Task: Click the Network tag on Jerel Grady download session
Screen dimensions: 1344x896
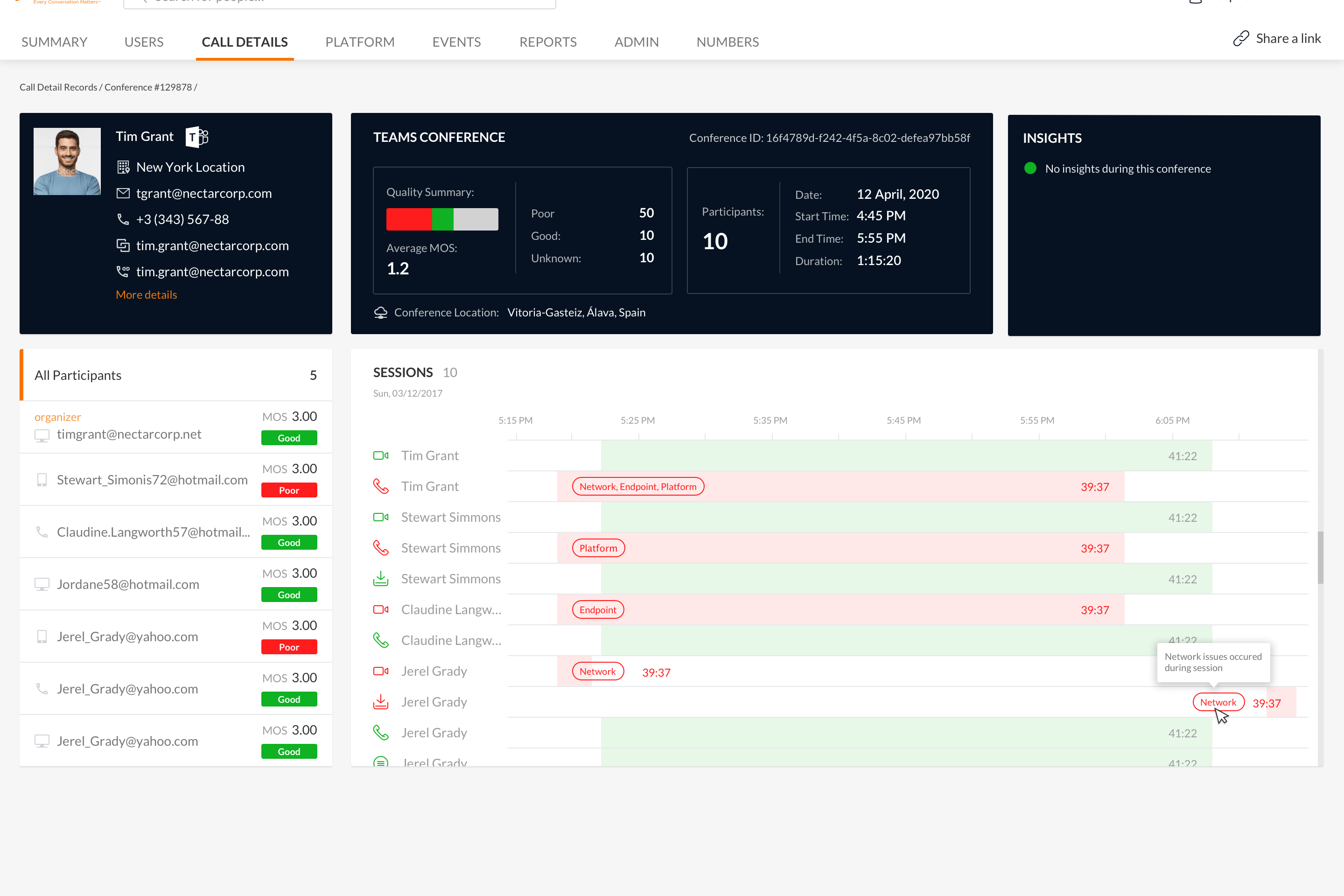Action: click(1218, 702)
